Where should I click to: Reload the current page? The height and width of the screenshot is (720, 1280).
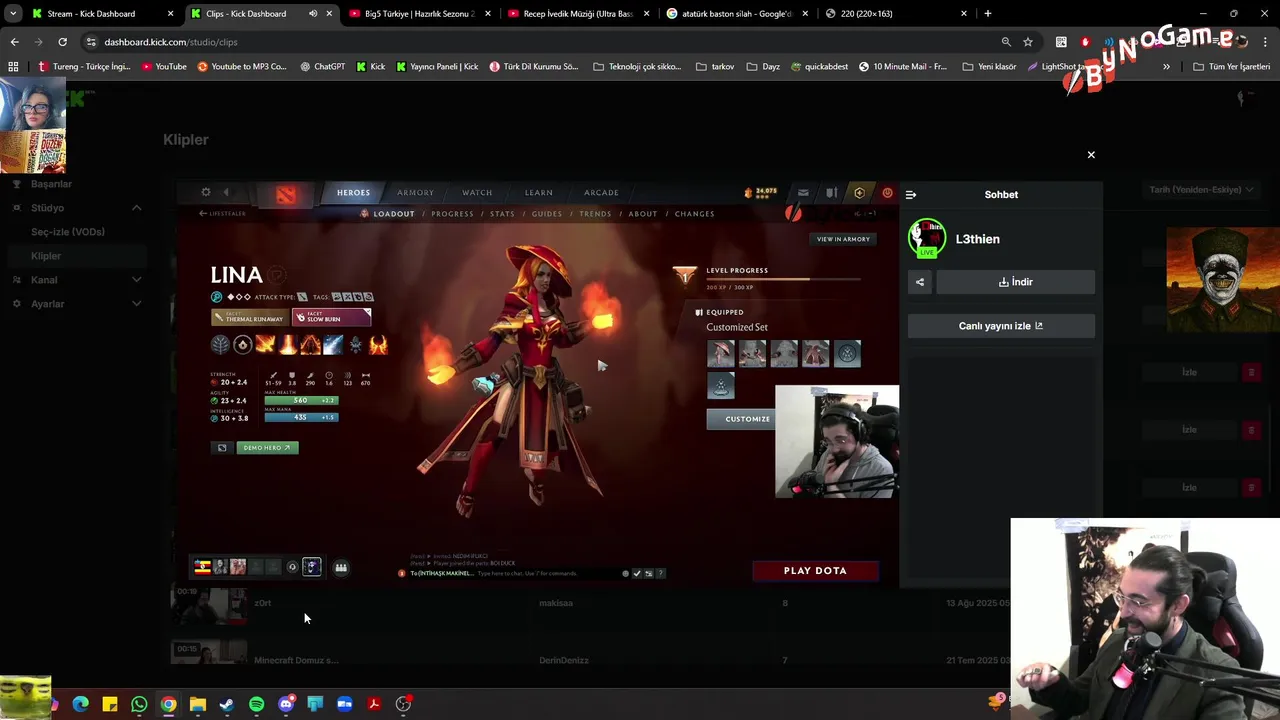point(62,42)
